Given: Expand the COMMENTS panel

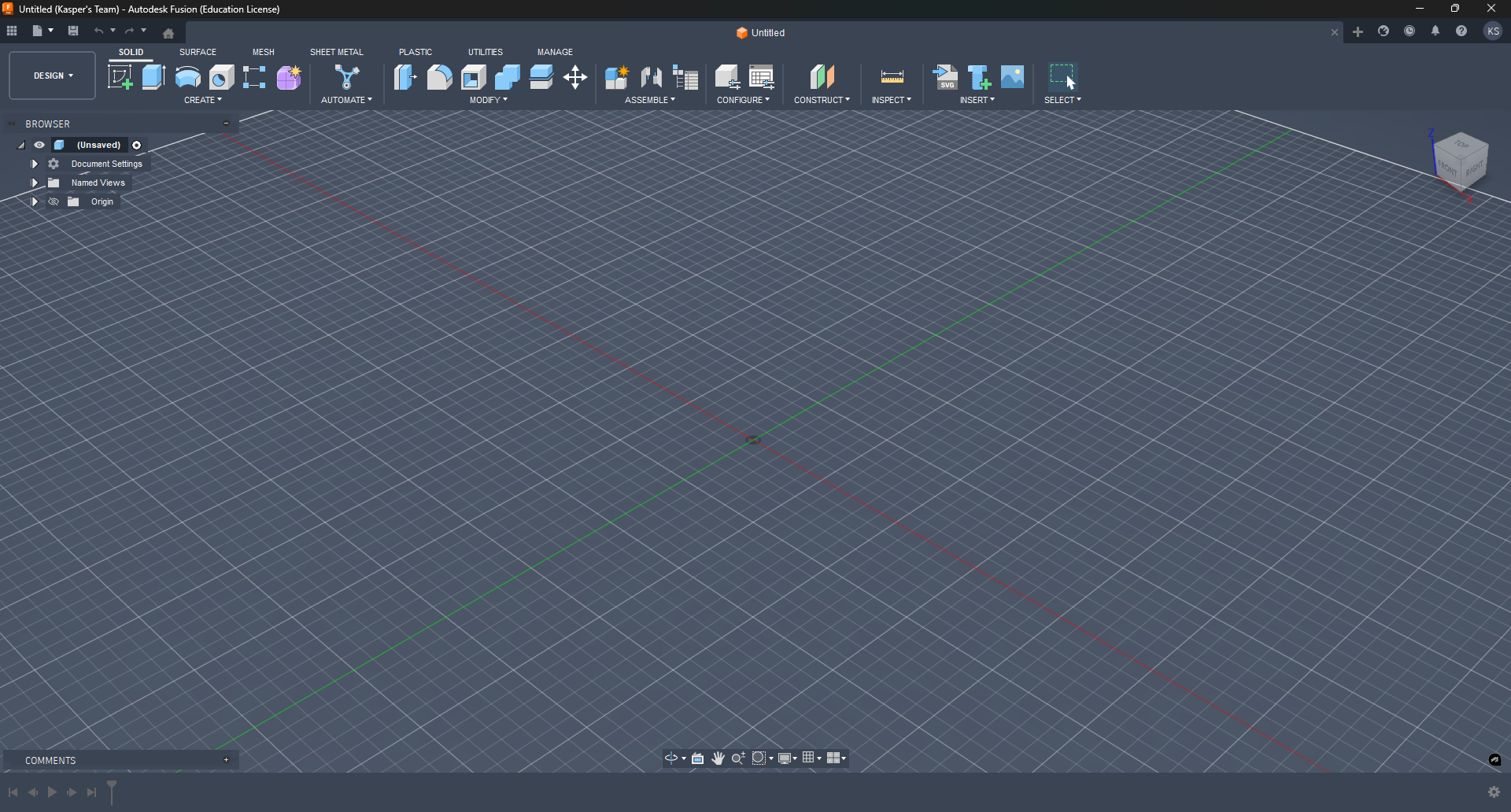Looking at the screenshot, I should pos(226,759).
